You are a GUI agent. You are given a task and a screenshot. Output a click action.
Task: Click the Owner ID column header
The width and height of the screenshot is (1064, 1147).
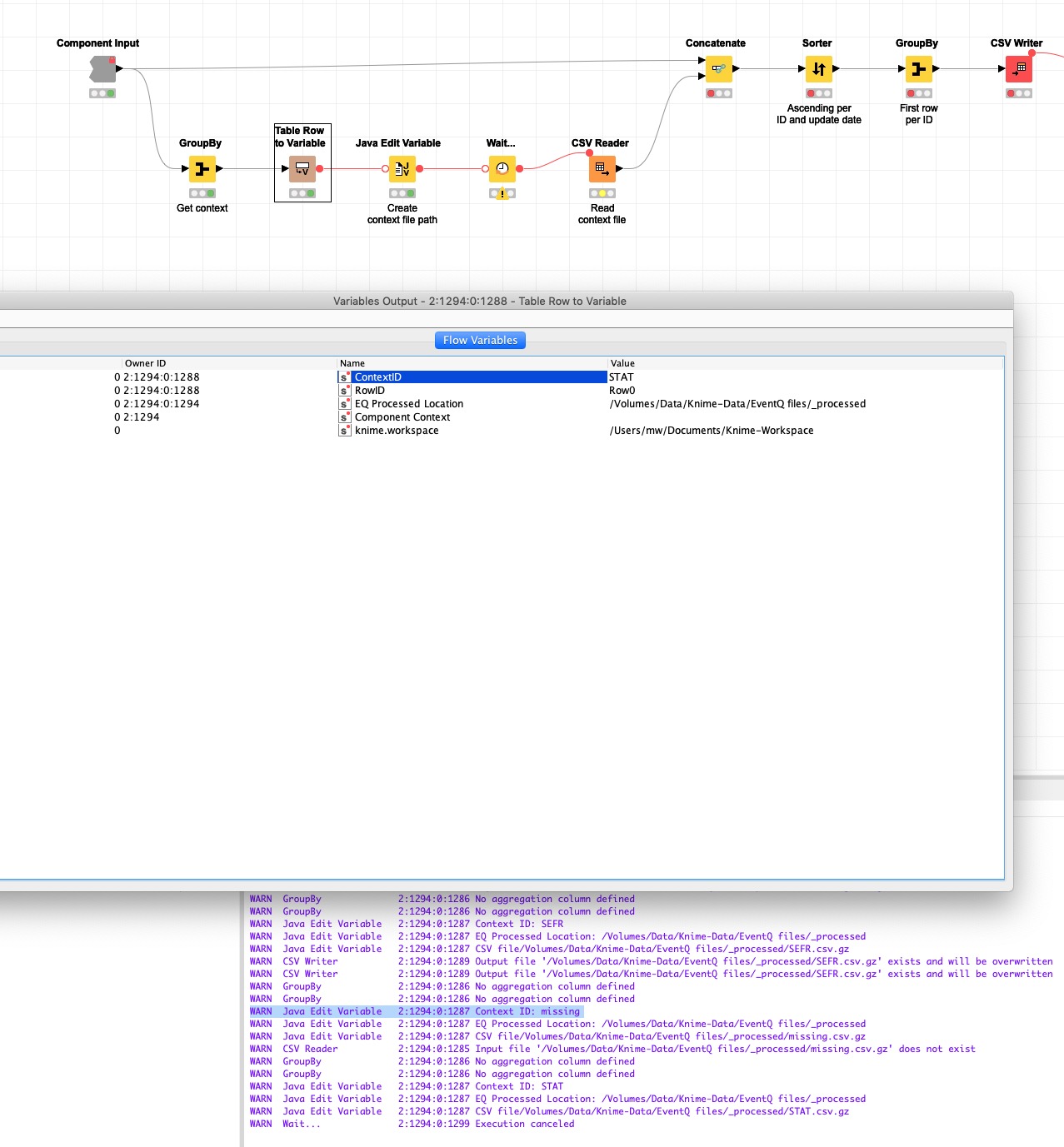point(145,363)
